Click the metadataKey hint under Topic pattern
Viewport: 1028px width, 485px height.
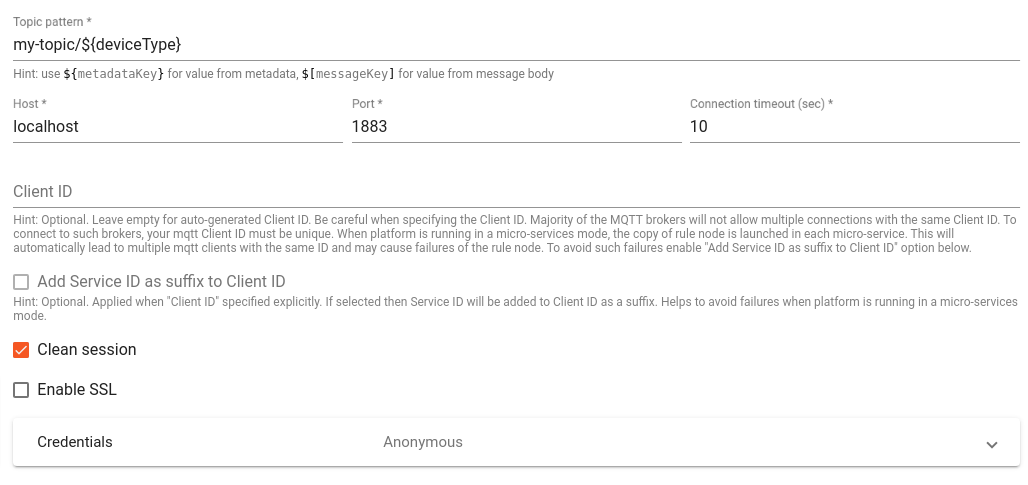point(120,74)
